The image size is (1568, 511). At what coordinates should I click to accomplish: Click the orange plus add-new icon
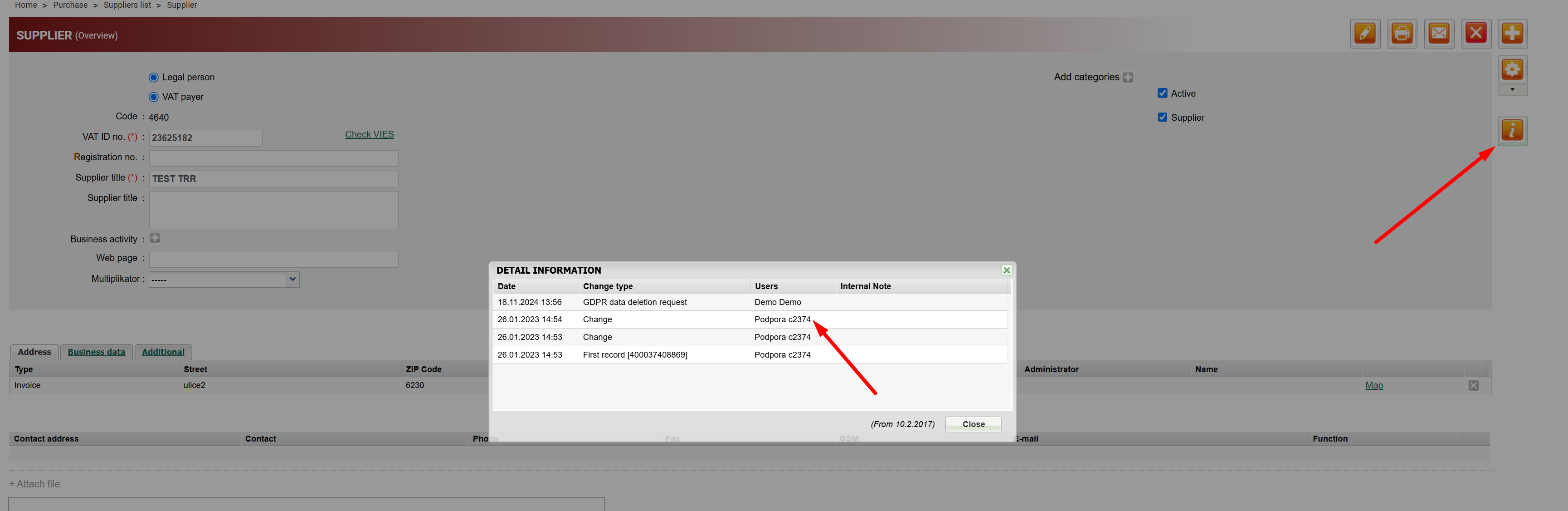click(x=1512, y=34)
